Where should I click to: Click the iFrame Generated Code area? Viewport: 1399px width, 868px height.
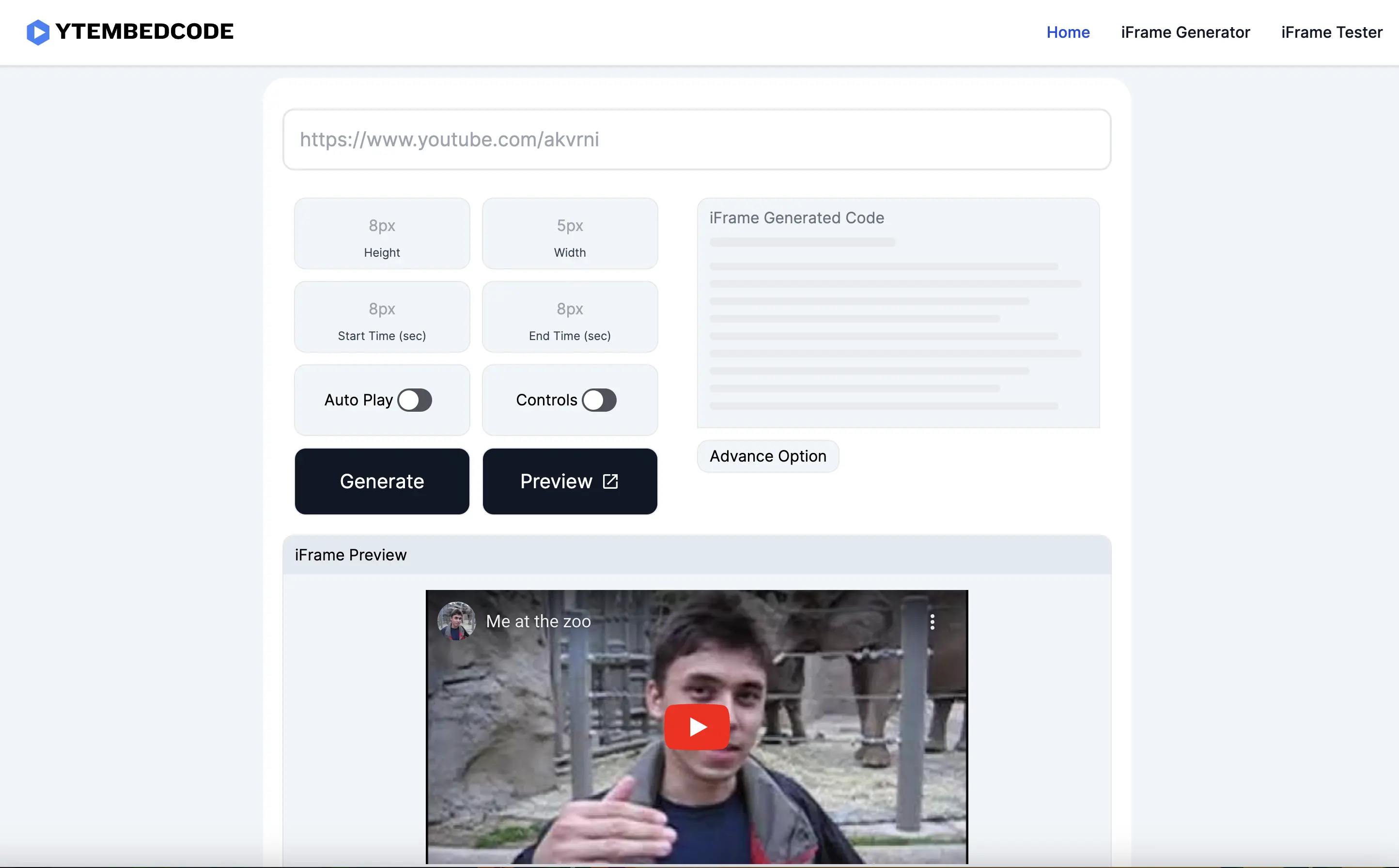click(x=898, y=322)
